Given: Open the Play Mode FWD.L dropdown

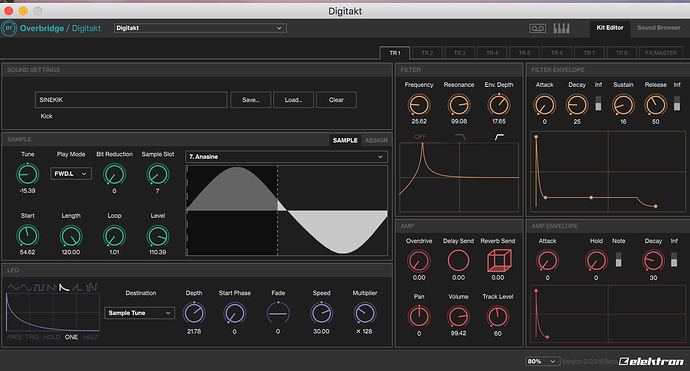Looking at the screenshot, I should [x=71, y=174].
